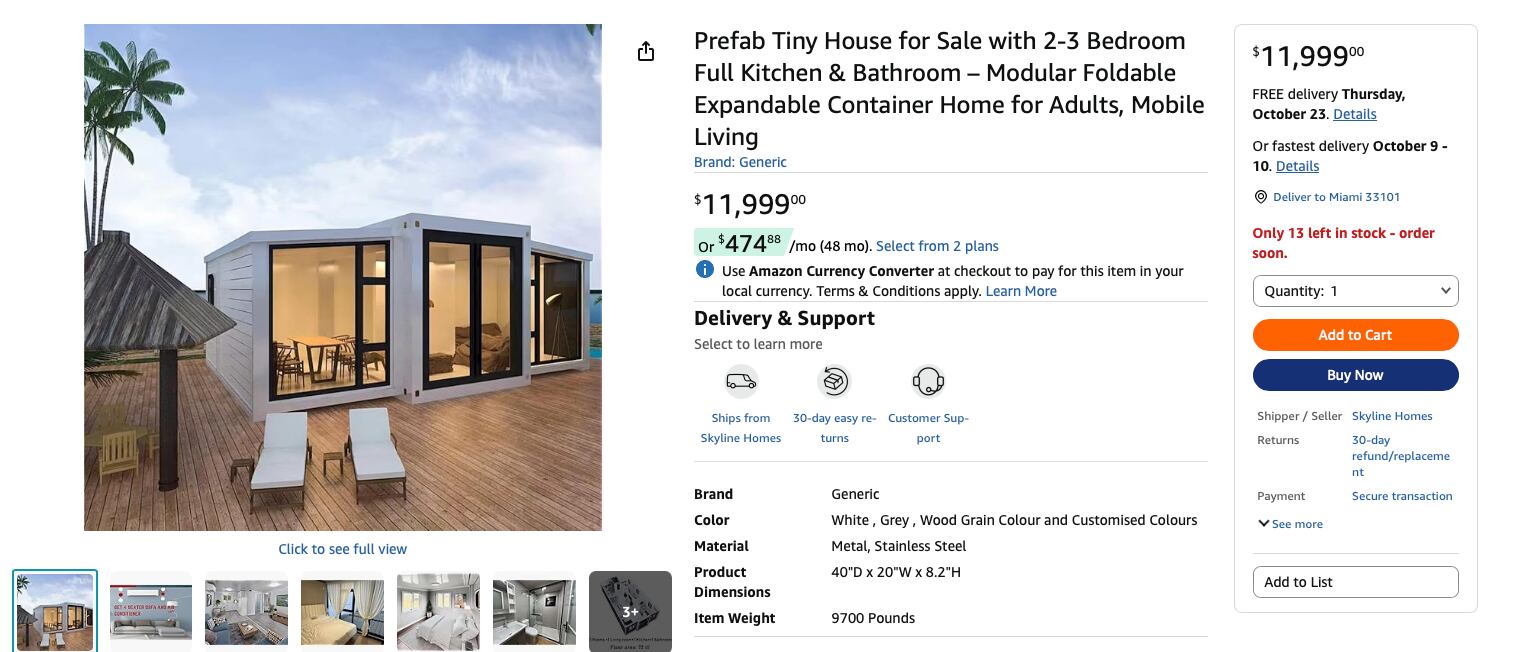The image size is (1525, 652).
Task: Select the sofa thumbnail image
Action: coord(150,611)
